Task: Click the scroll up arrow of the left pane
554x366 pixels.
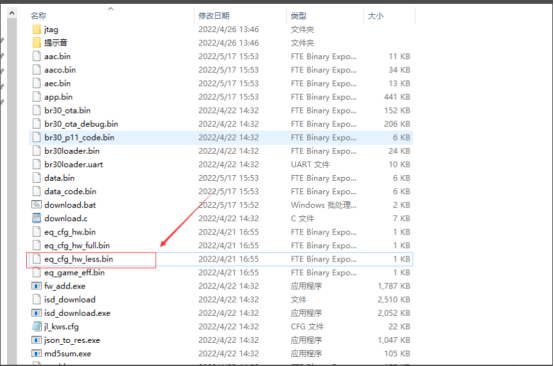Action: pyautogui.click(x=12, y=13)
